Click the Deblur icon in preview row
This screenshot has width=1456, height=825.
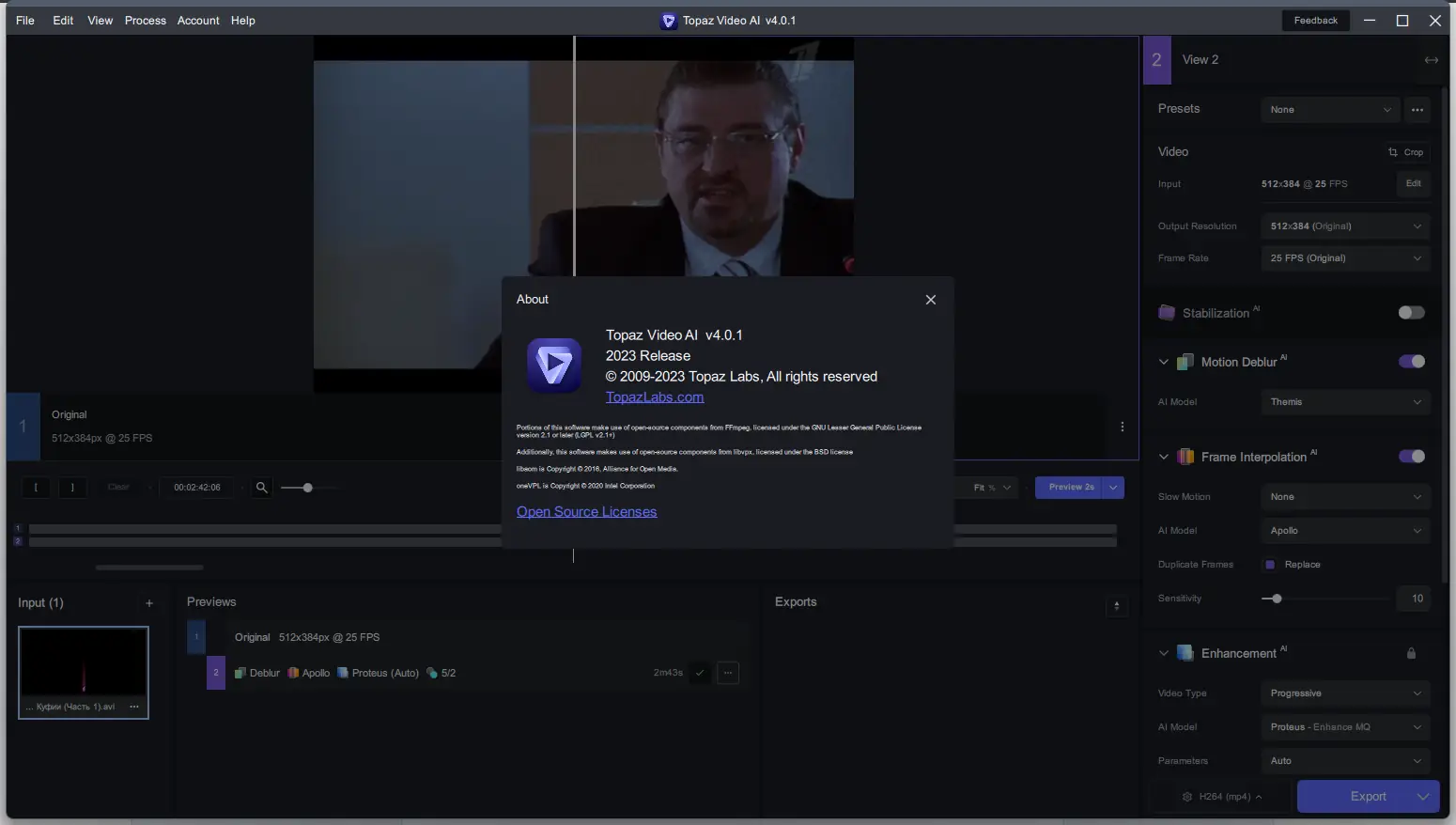click(x=240, y=673)
